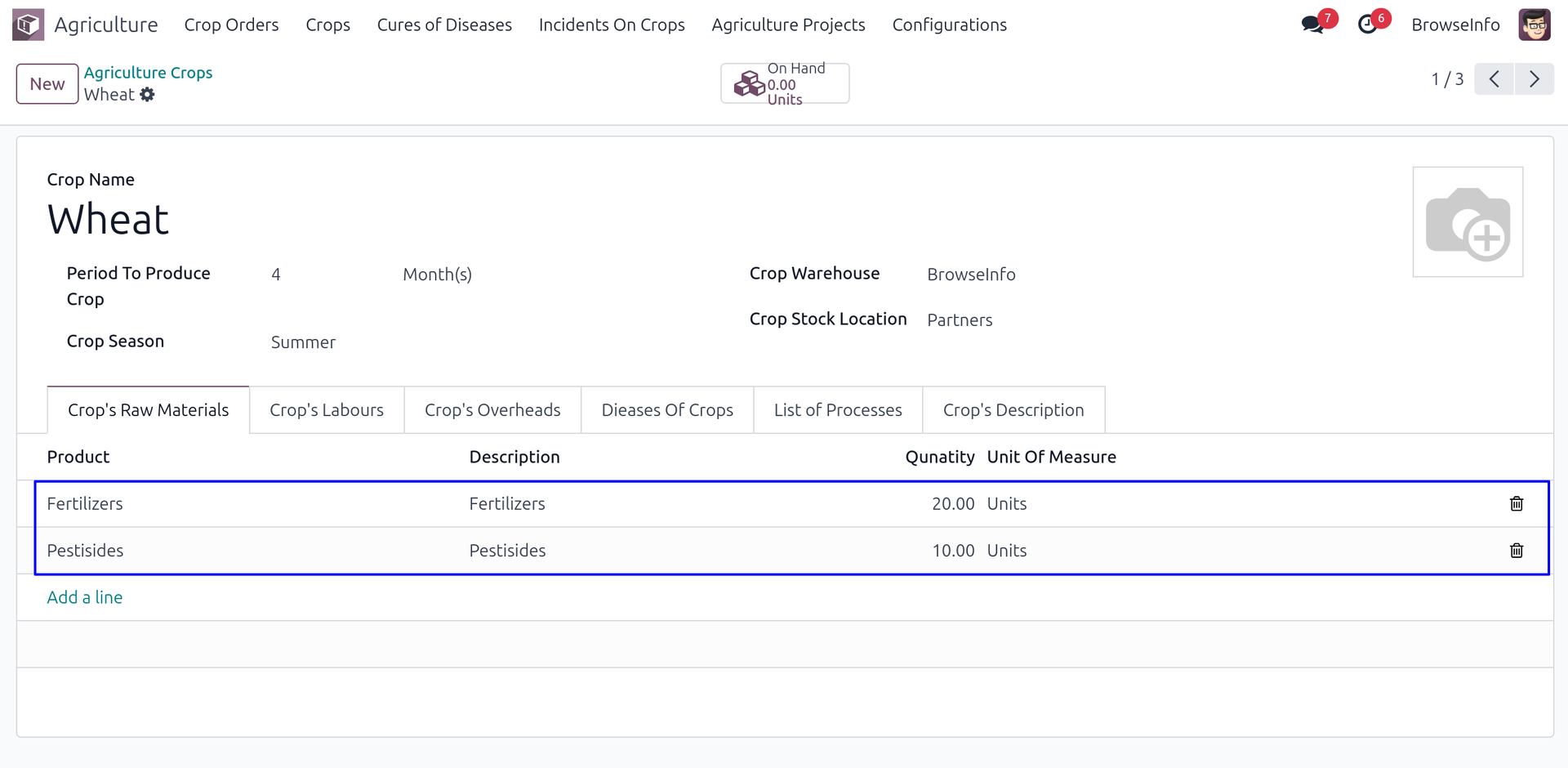The width and height of the screenshot is (1568, 768).
Task: Switch to the List of Processes tab
Action: [837, 410]
